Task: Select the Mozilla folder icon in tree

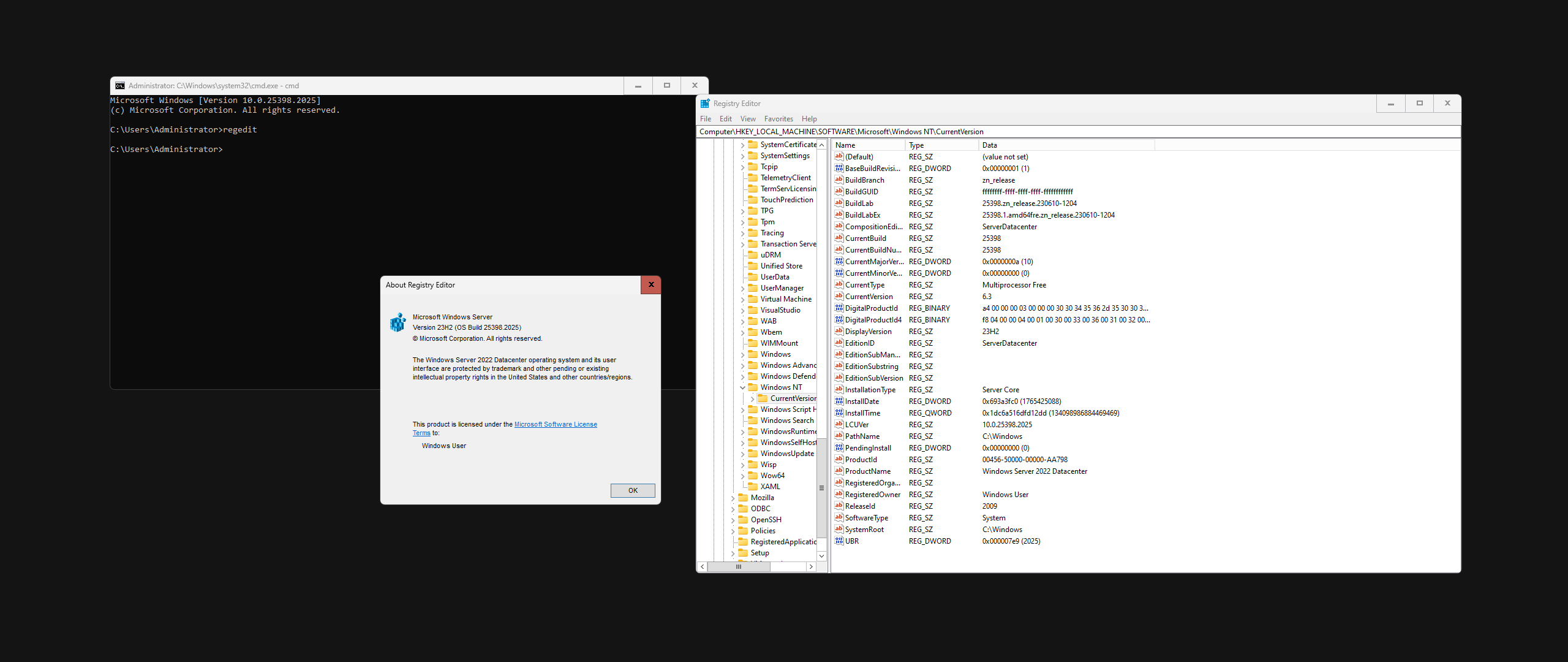Action: coord(743,498)
